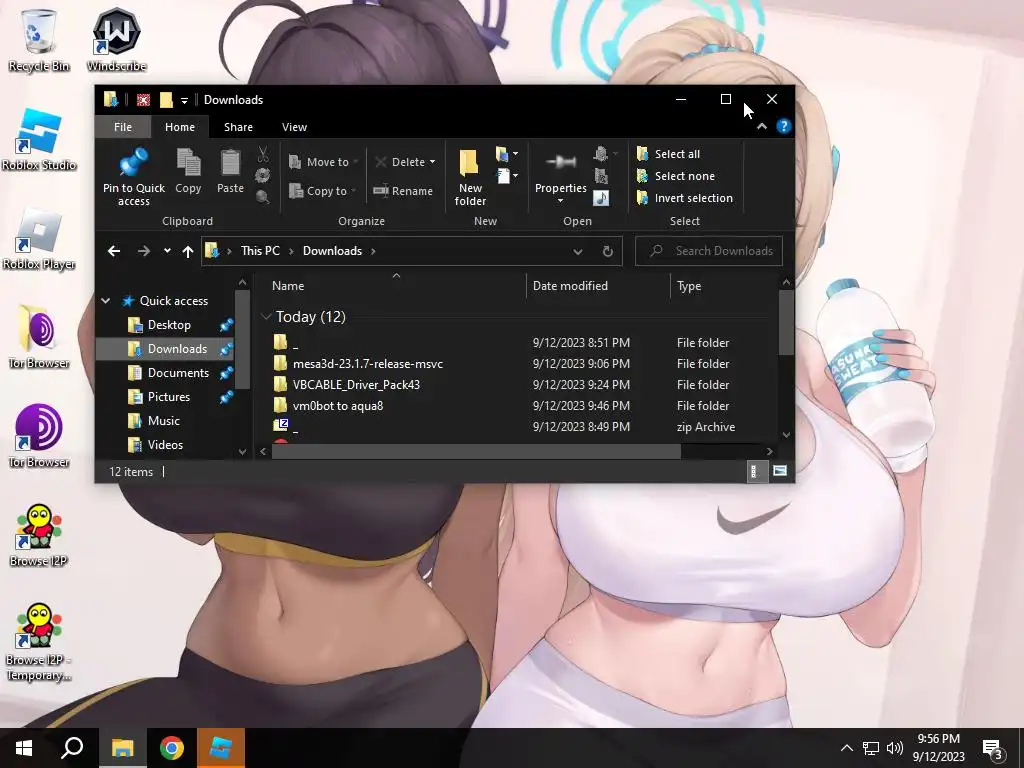Viewport: 1024px width, 768px height.
Task: Click the Copy path icon below scissors
Action: click(263, 175)
